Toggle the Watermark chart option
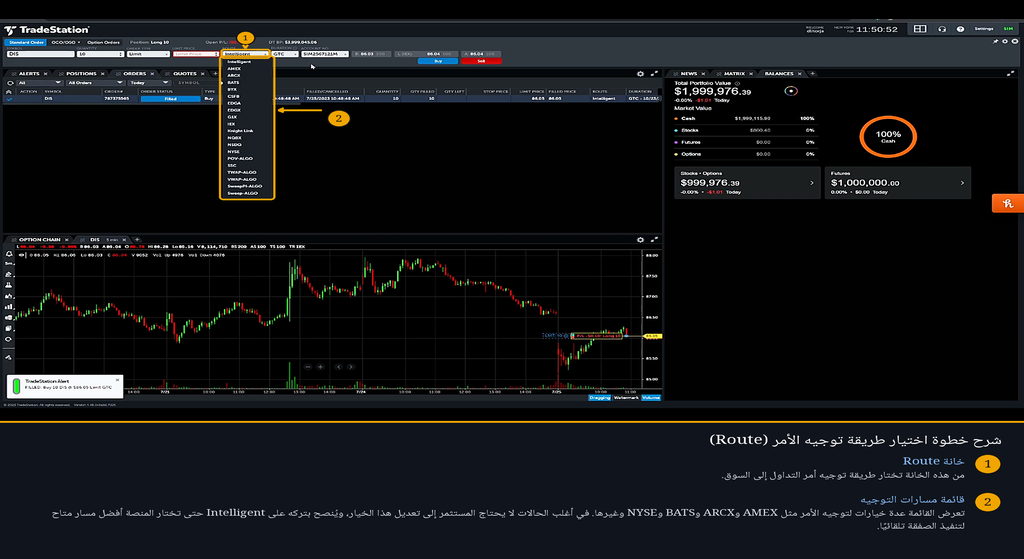Screen dimensions: 1024x559 pyautogui.click(x=626, y=398)
